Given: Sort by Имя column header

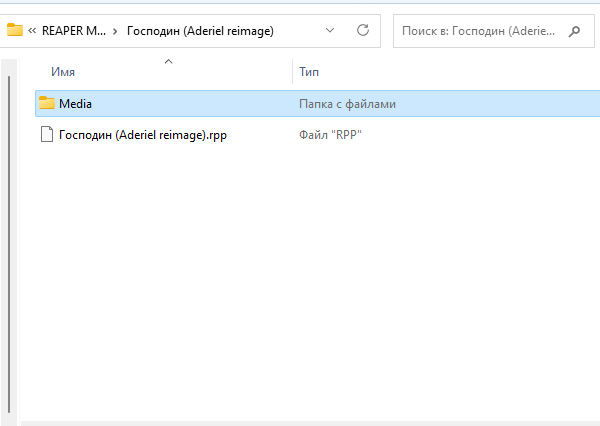Looking at the screenshot, I should pyautogui.click(x=63, y=72).
